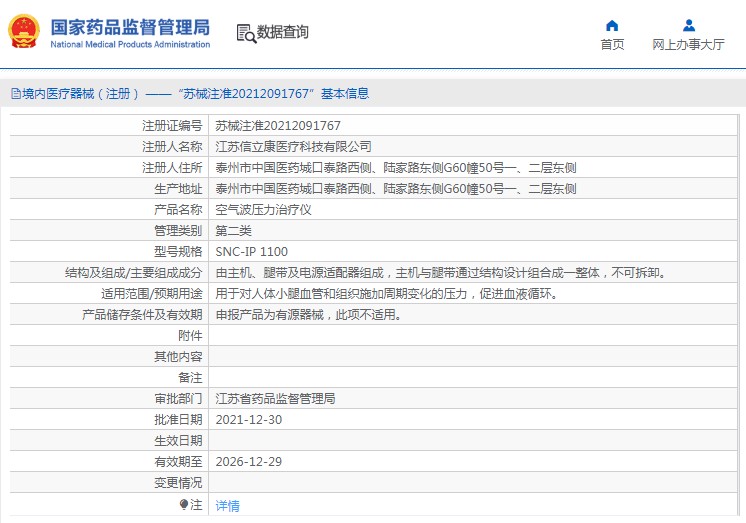This screenshot has width=746, height=523.
Task: Click the 批准日期 row label
Action: click(178, 419)
